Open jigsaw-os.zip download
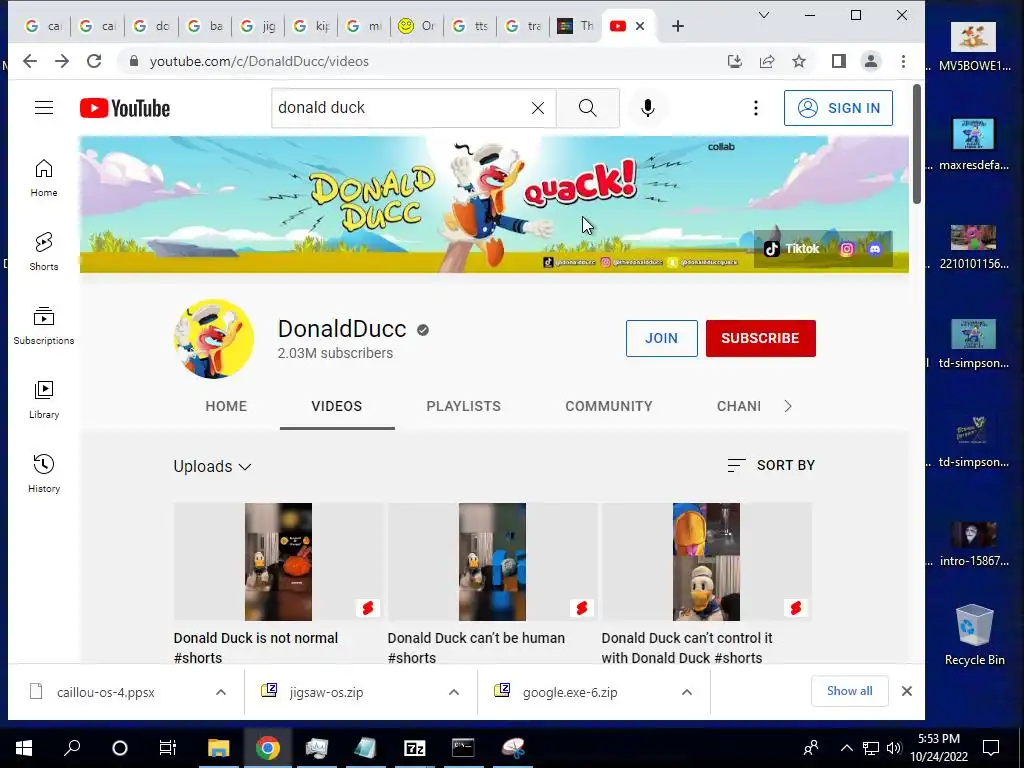Image resolution: width=1024 pixels, height=768 pixels. pos(327,692)
